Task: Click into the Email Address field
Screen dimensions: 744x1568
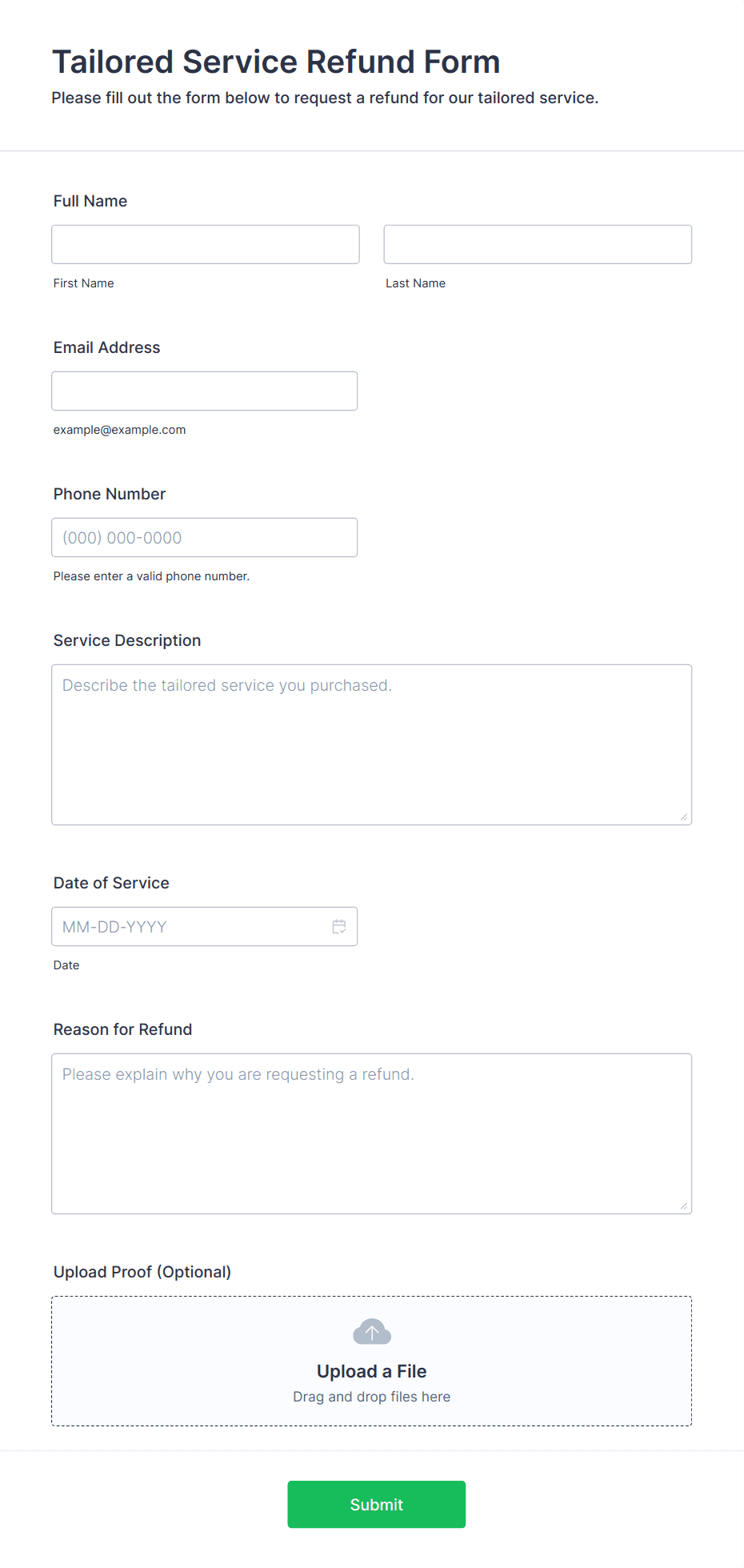Action: (205, 391)
